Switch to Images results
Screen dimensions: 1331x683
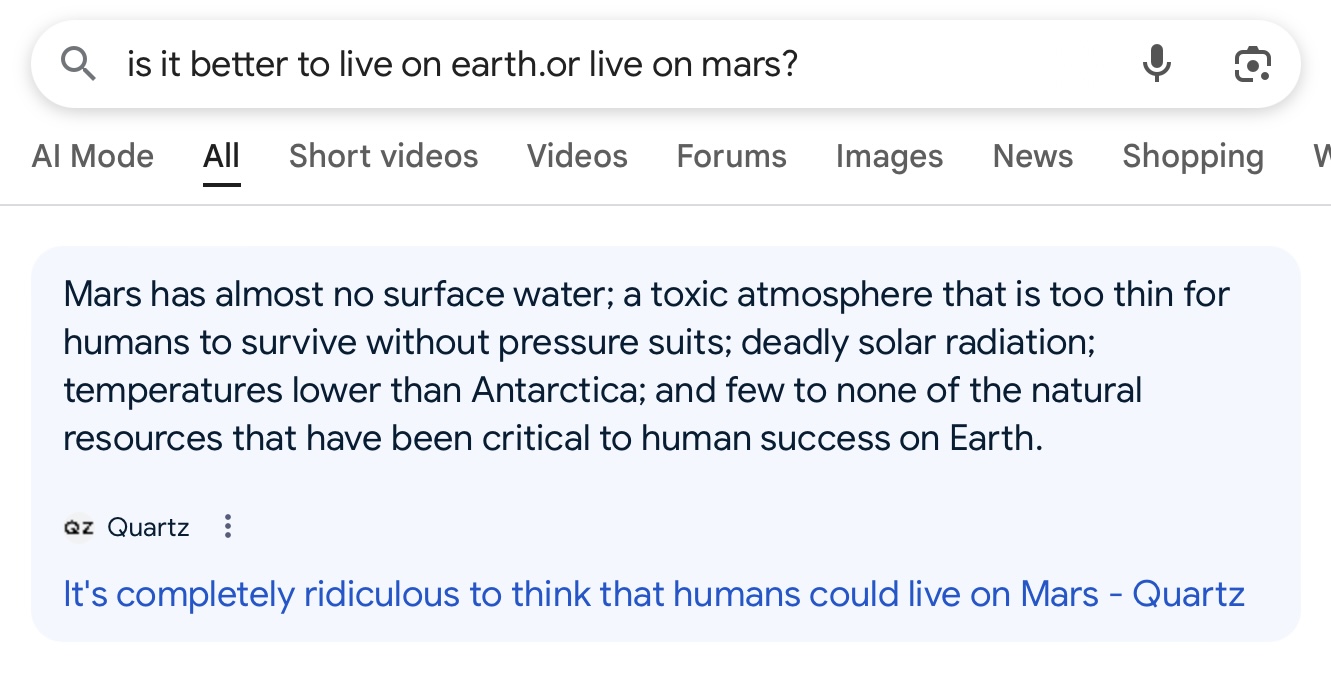889,157
